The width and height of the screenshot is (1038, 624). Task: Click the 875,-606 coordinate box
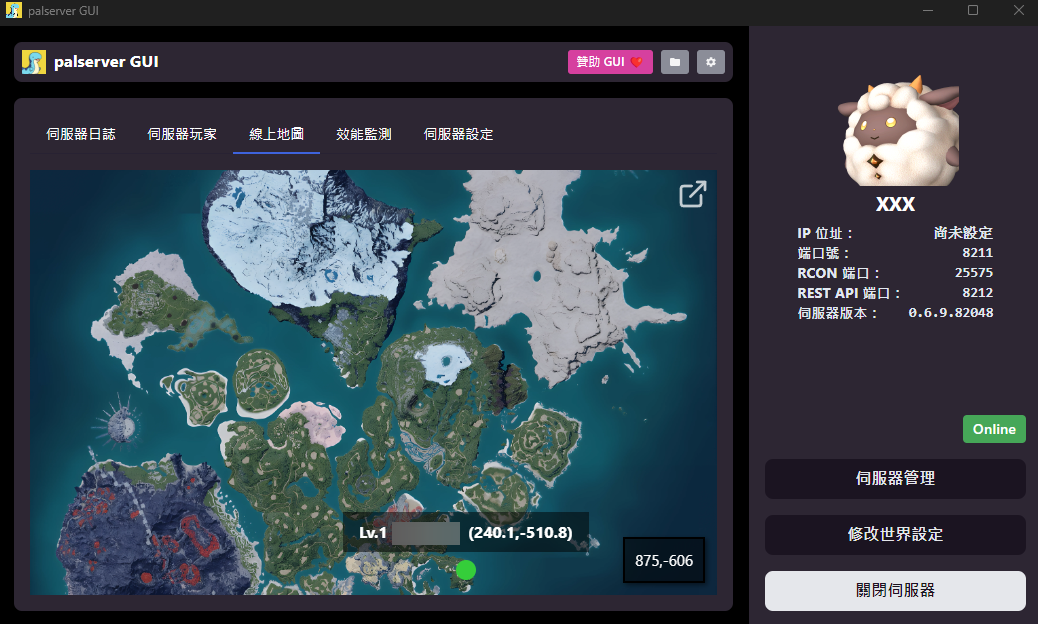click(x=664, y=560)
